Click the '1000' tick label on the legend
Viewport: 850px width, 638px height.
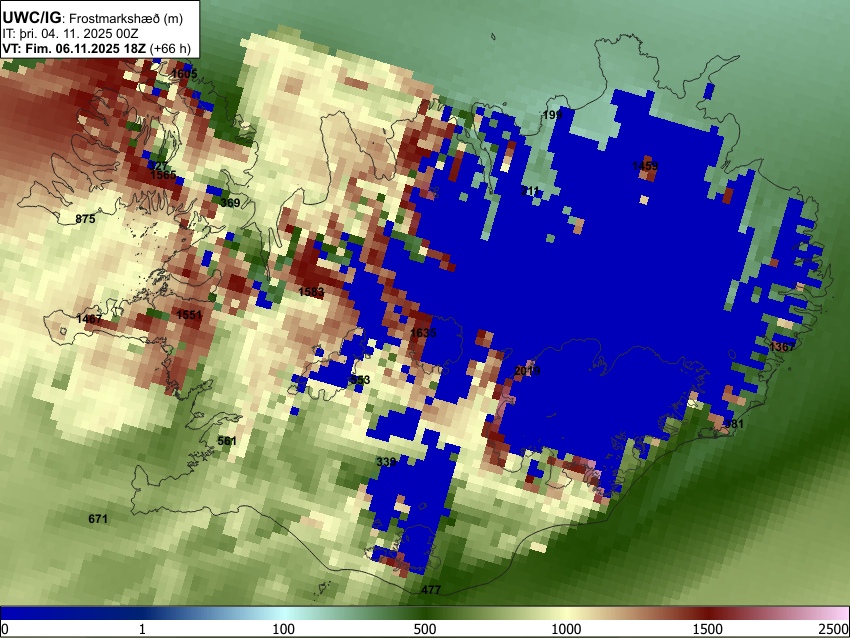tap(566, 629)
